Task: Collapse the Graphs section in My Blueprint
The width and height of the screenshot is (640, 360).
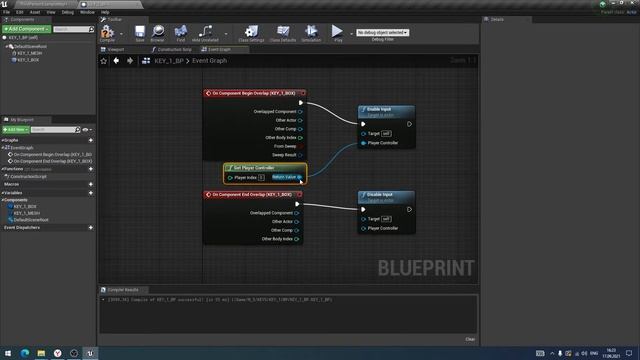Action: (2, 140)
